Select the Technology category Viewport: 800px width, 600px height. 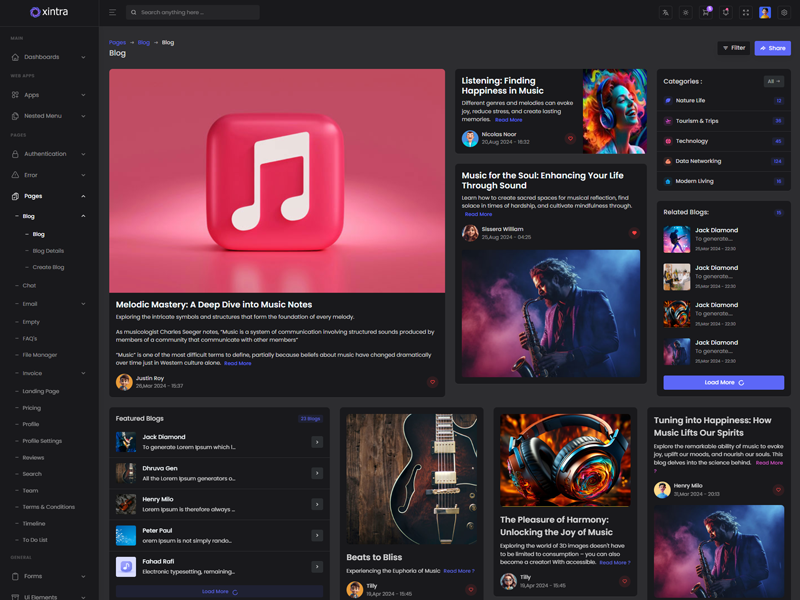(692, 141)
